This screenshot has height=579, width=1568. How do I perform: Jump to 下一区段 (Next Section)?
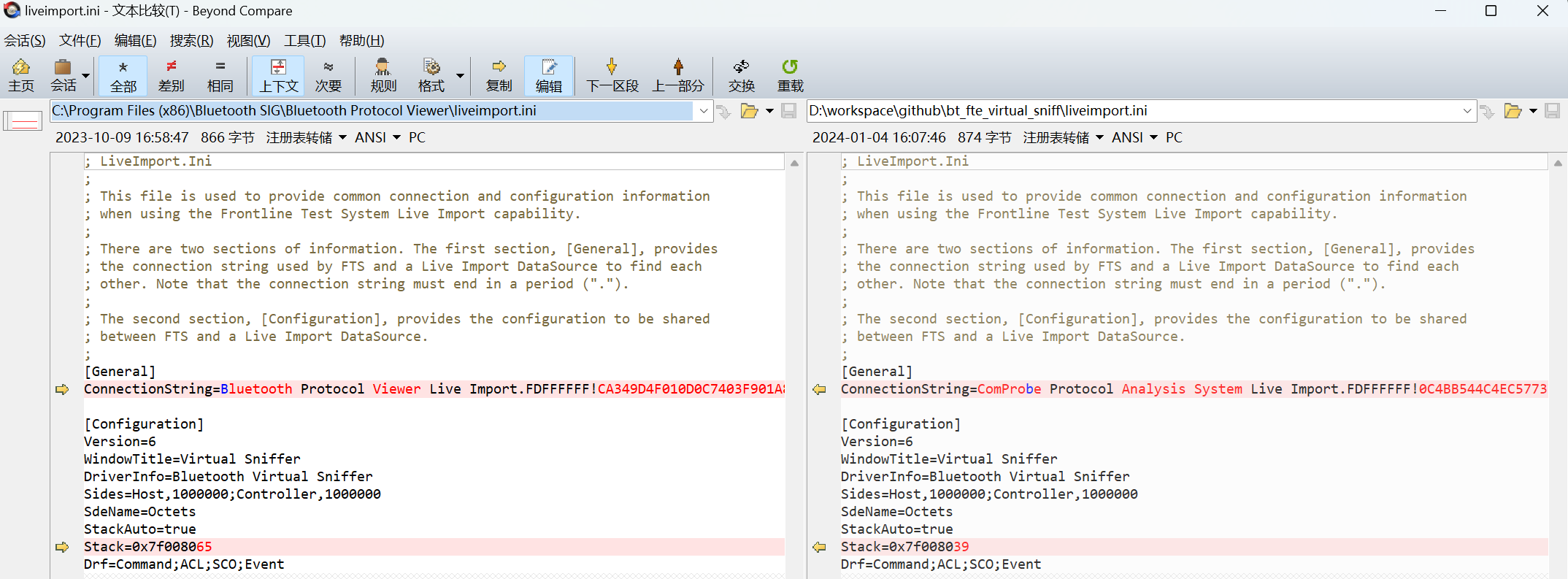(x=612, y=76)
